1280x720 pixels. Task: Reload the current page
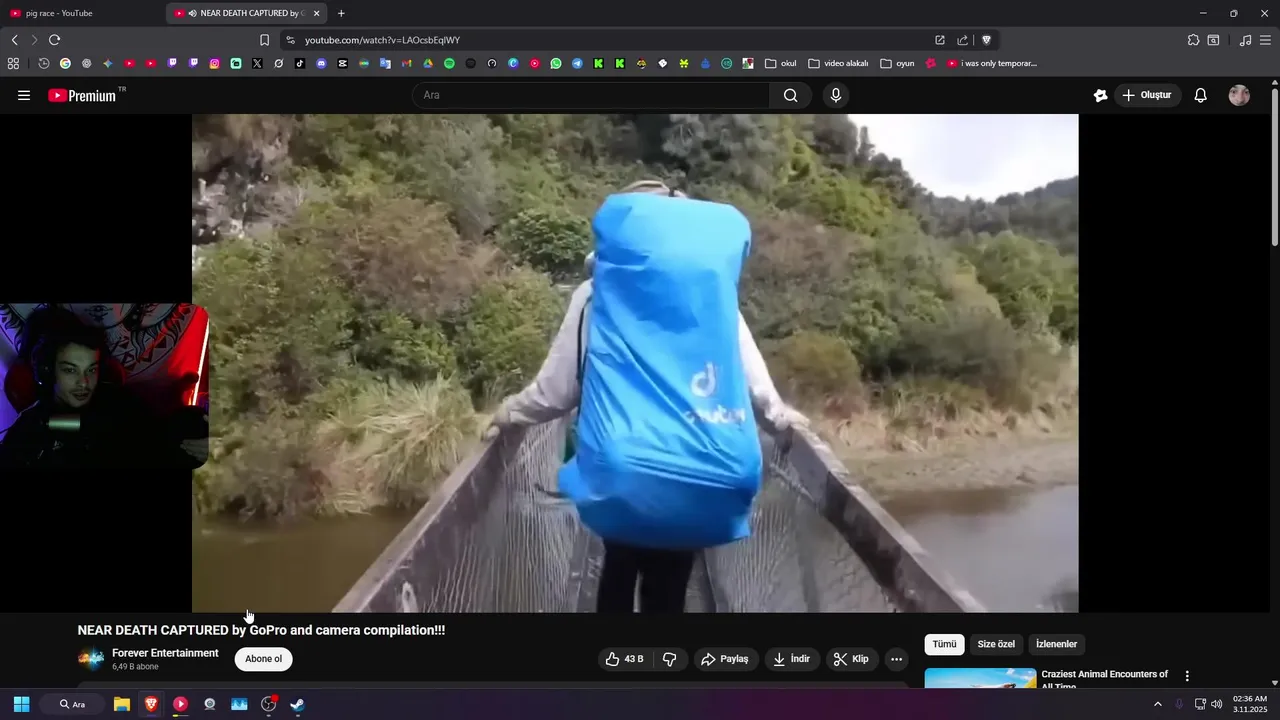point(54,40)
